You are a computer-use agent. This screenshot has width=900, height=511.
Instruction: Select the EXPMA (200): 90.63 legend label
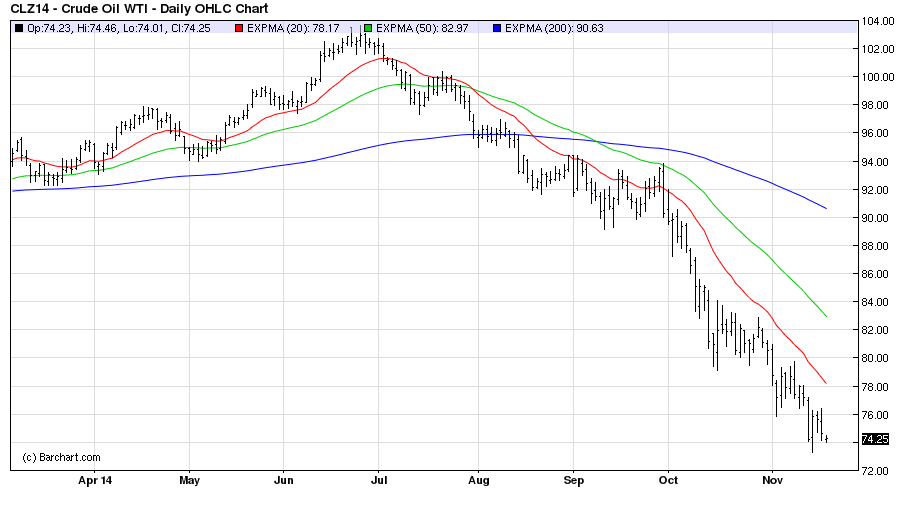[554, 28]
